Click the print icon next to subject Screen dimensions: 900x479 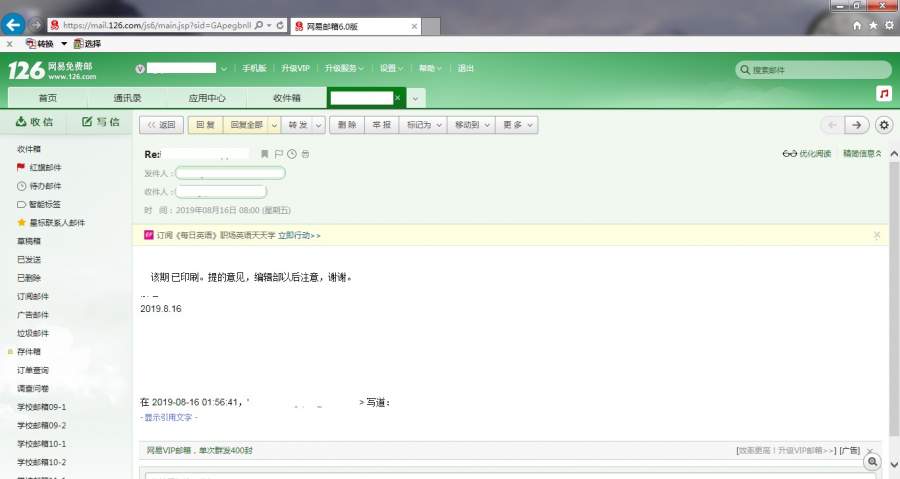[305, 154]
